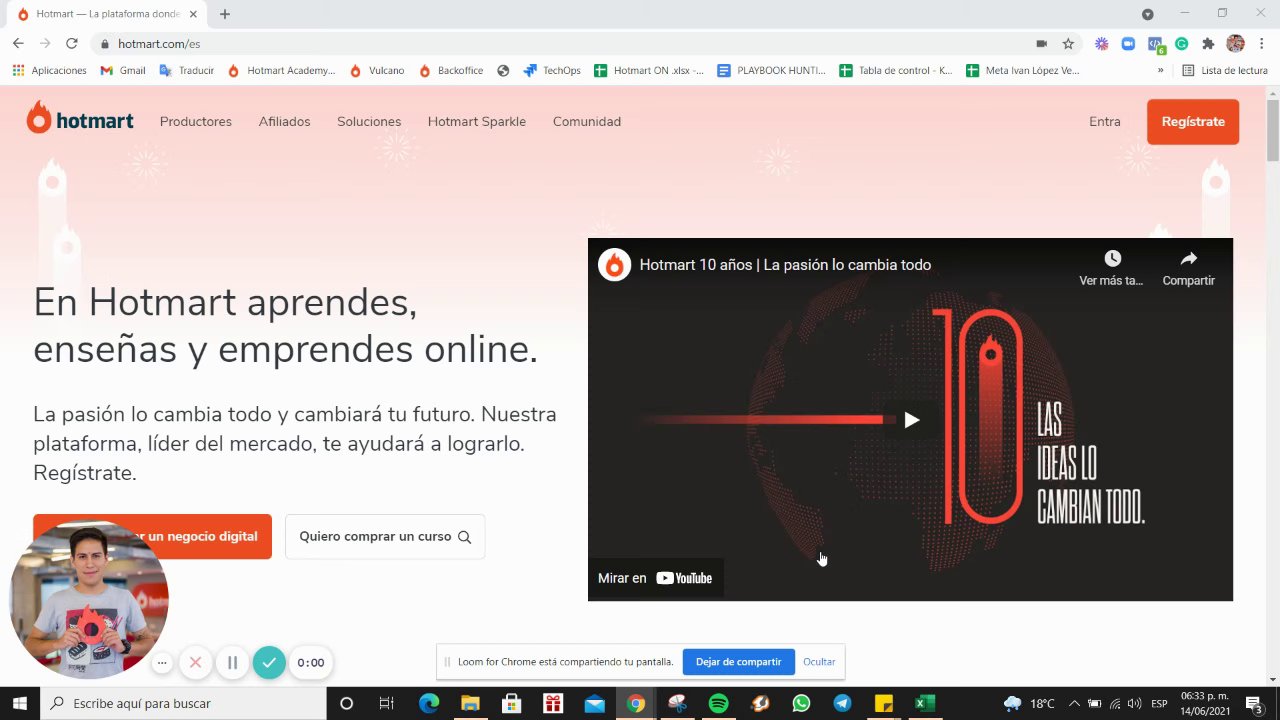This screenshot has height=720, width=1280.
Task: Click the globe bookmark icon
Action: click(503, 71)
